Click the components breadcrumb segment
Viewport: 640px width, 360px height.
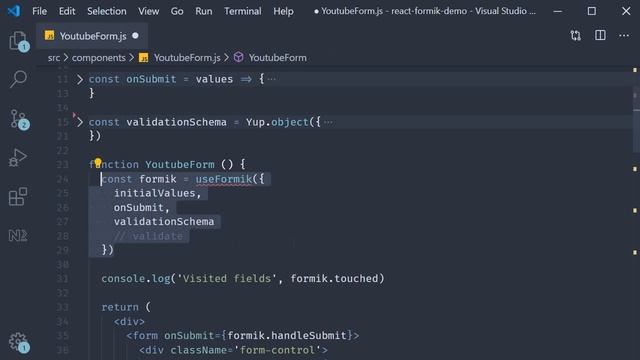[99, 58]
